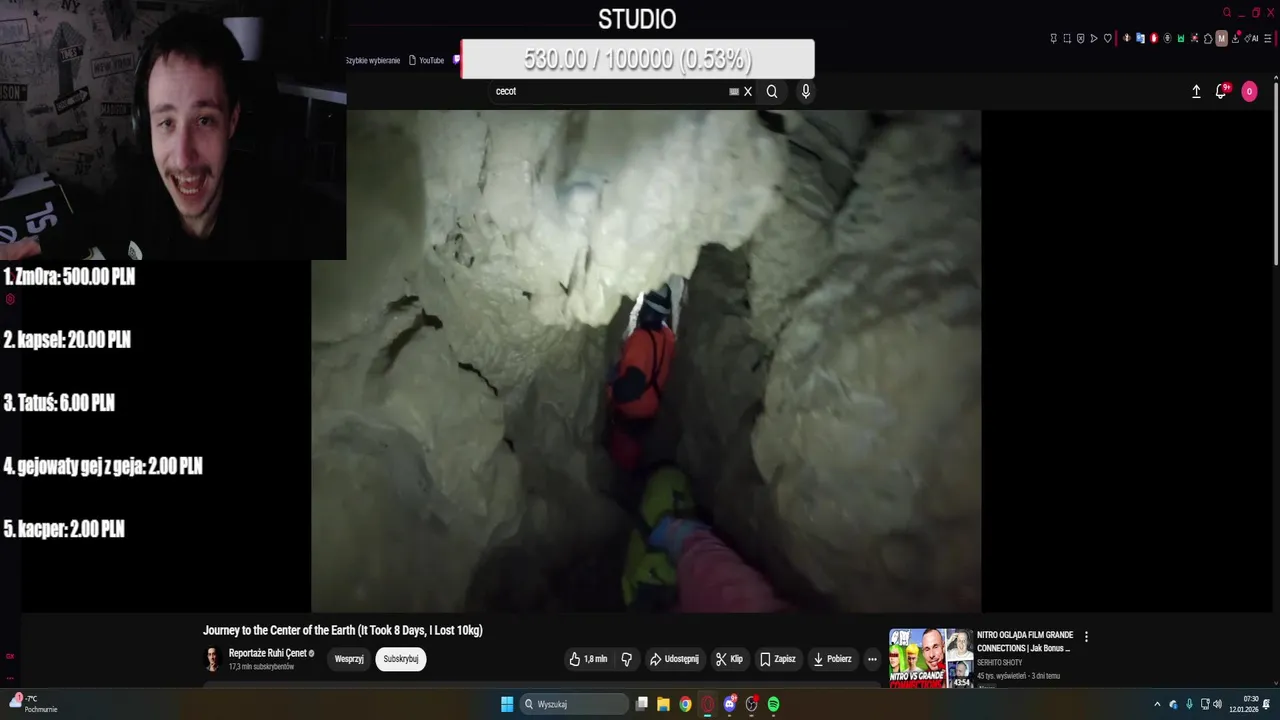Click the video title Journey to the Center
This screenshot has height=720, width=1280.
pos(343,630)
